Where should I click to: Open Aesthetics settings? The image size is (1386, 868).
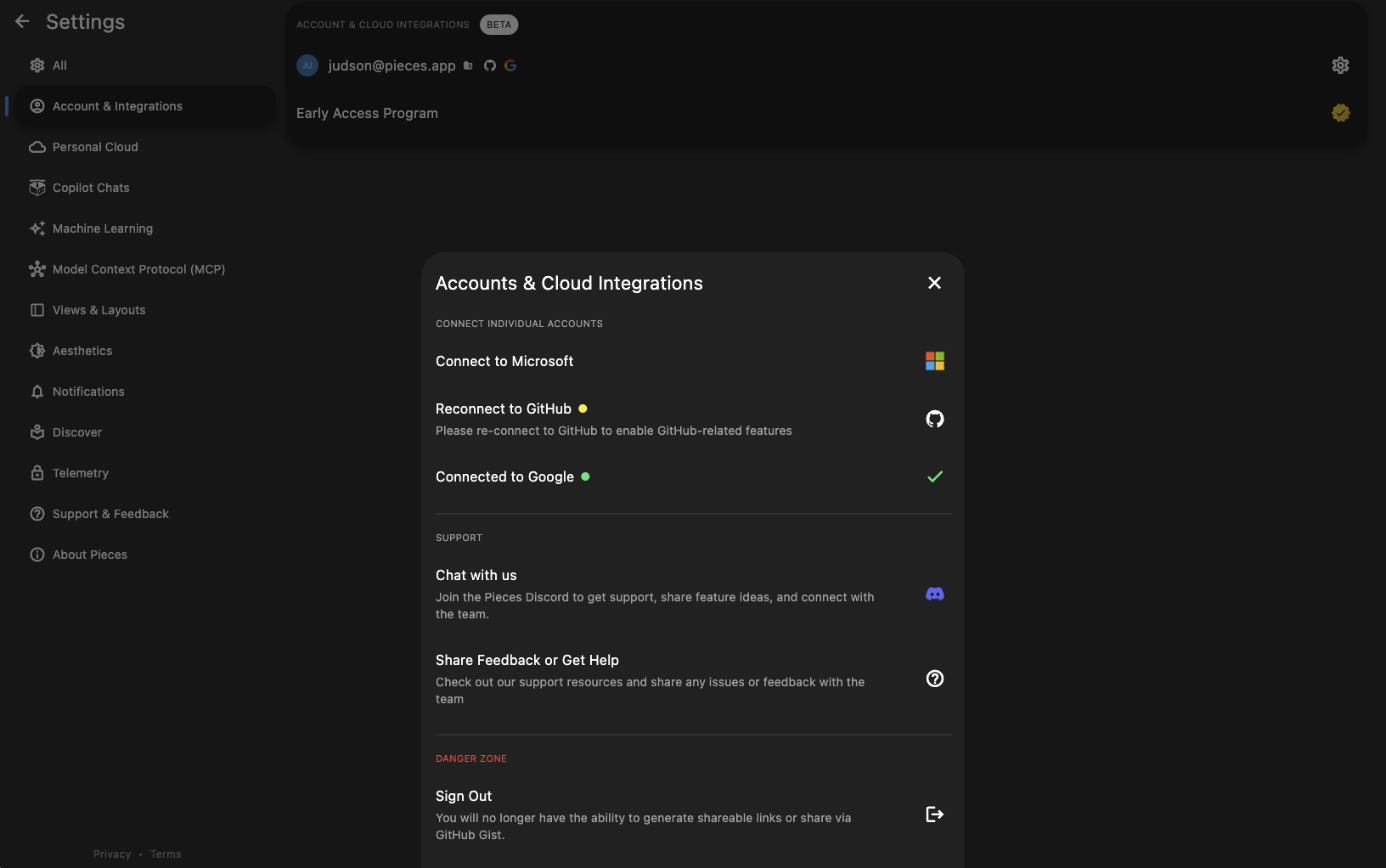click(x=145, y=351)
